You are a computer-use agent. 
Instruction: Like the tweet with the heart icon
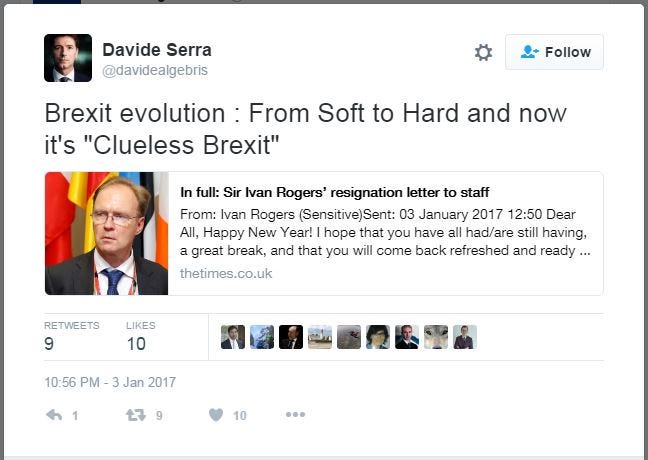point(215,415)
